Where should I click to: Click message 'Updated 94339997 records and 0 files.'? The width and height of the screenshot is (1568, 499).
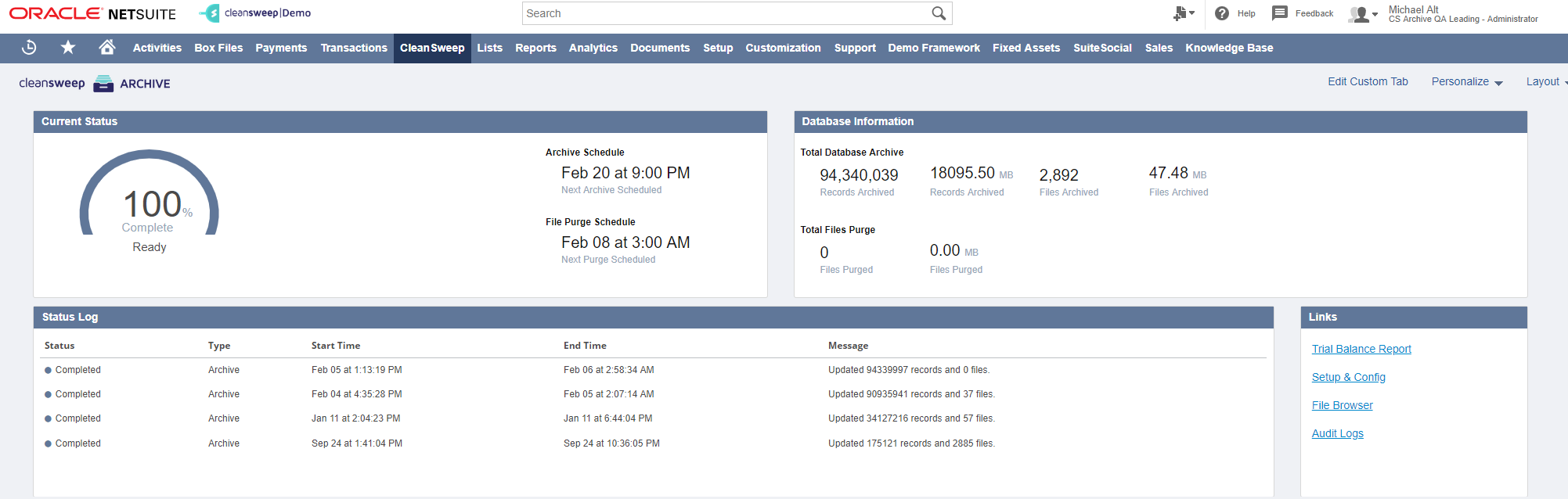click(x=909, y=370)
